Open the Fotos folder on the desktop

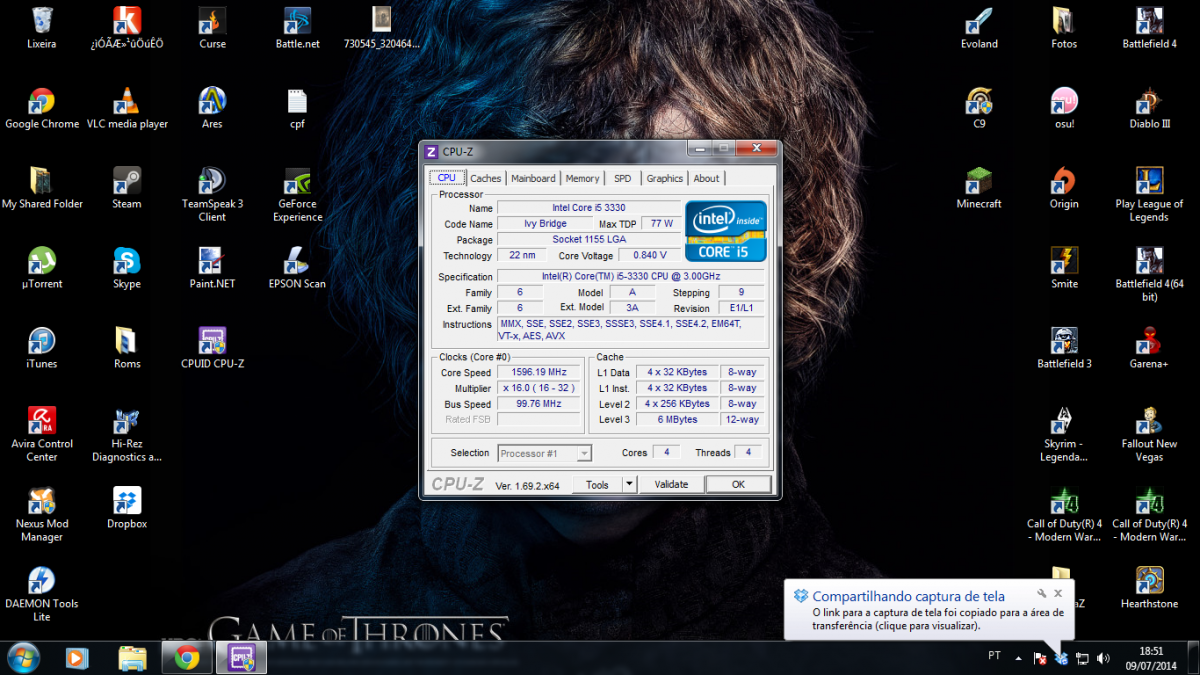[1064, 27]
